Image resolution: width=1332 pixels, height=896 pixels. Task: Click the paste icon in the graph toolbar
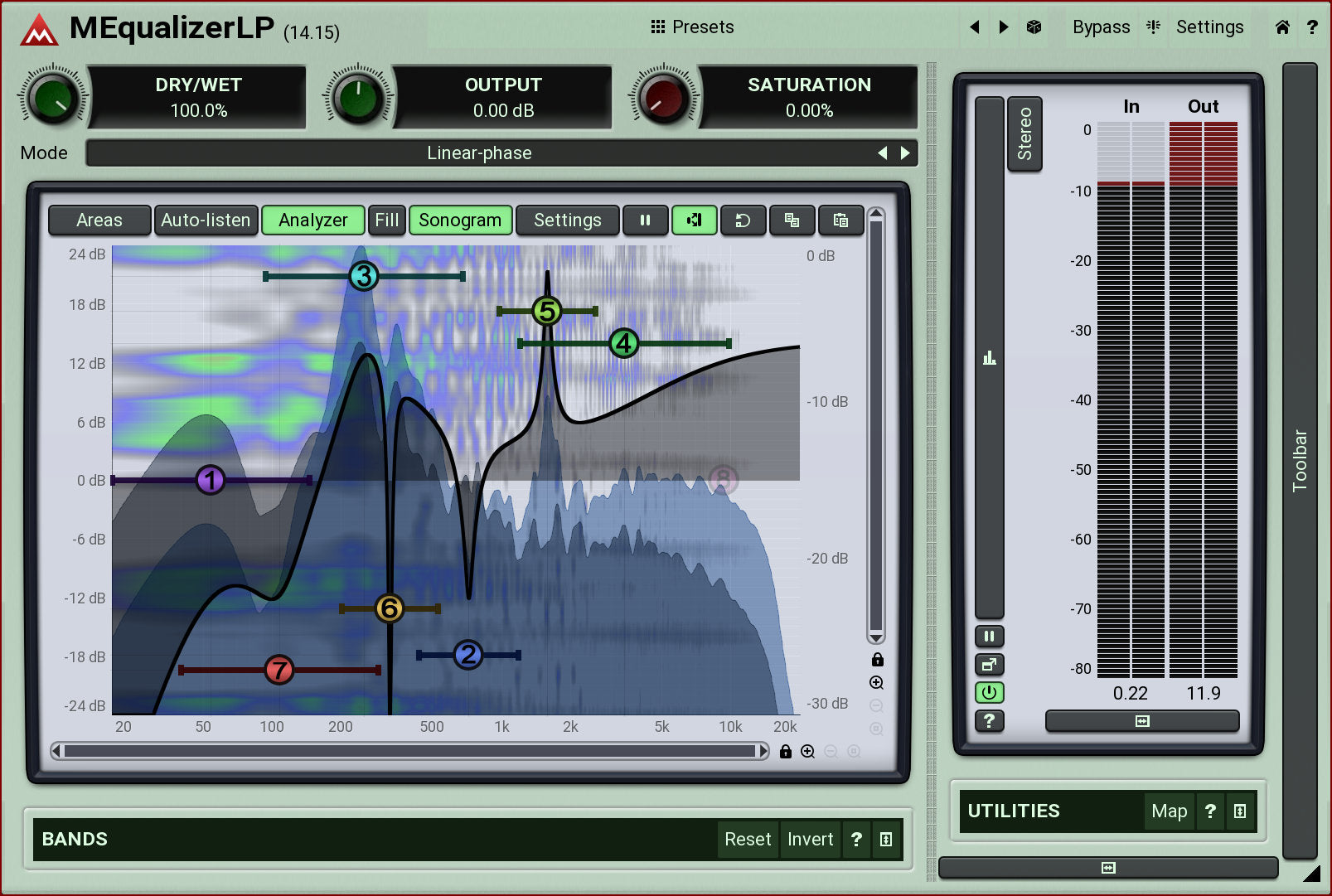(840, 220)
